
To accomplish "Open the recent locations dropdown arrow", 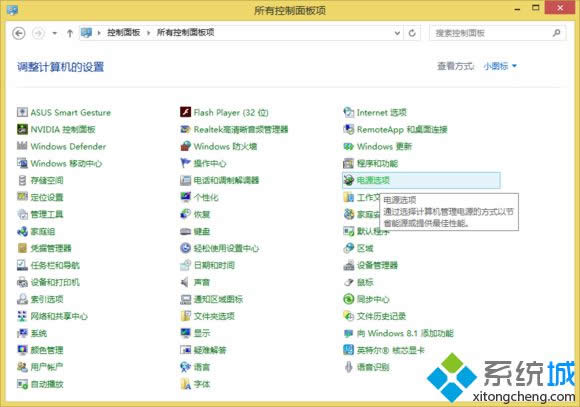I will click(55, 33).
